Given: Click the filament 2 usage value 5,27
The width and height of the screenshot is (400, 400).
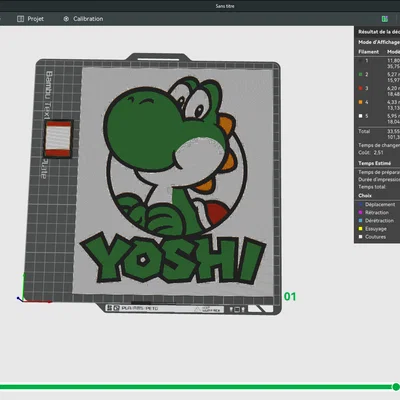Looking at the screenshot, I should (393, 74).
